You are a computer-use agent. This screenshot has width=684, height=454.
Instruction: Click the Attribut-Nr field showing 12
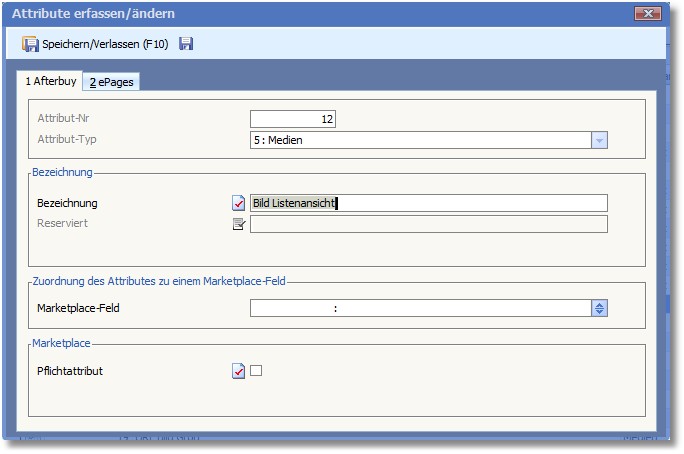(x=293, y=119)
